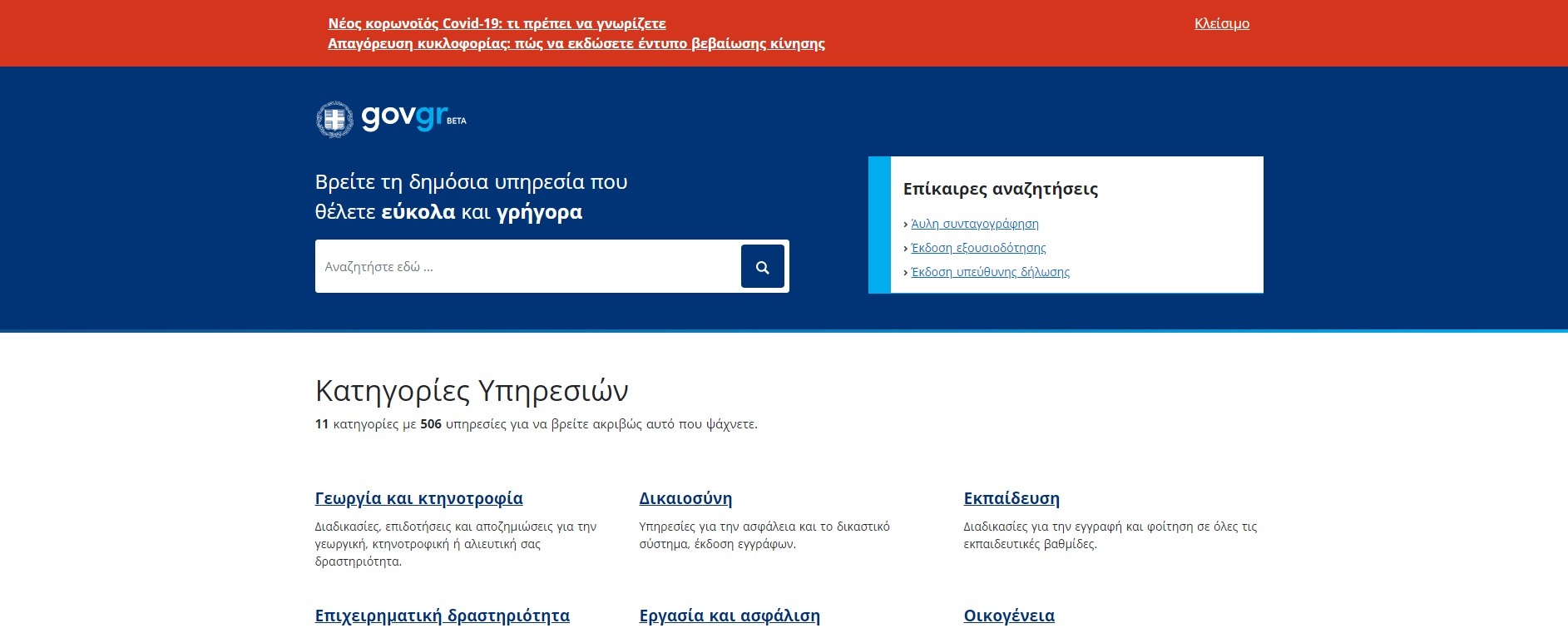
Task: Open the Covid-19 information link
Action: pos(497,23)
